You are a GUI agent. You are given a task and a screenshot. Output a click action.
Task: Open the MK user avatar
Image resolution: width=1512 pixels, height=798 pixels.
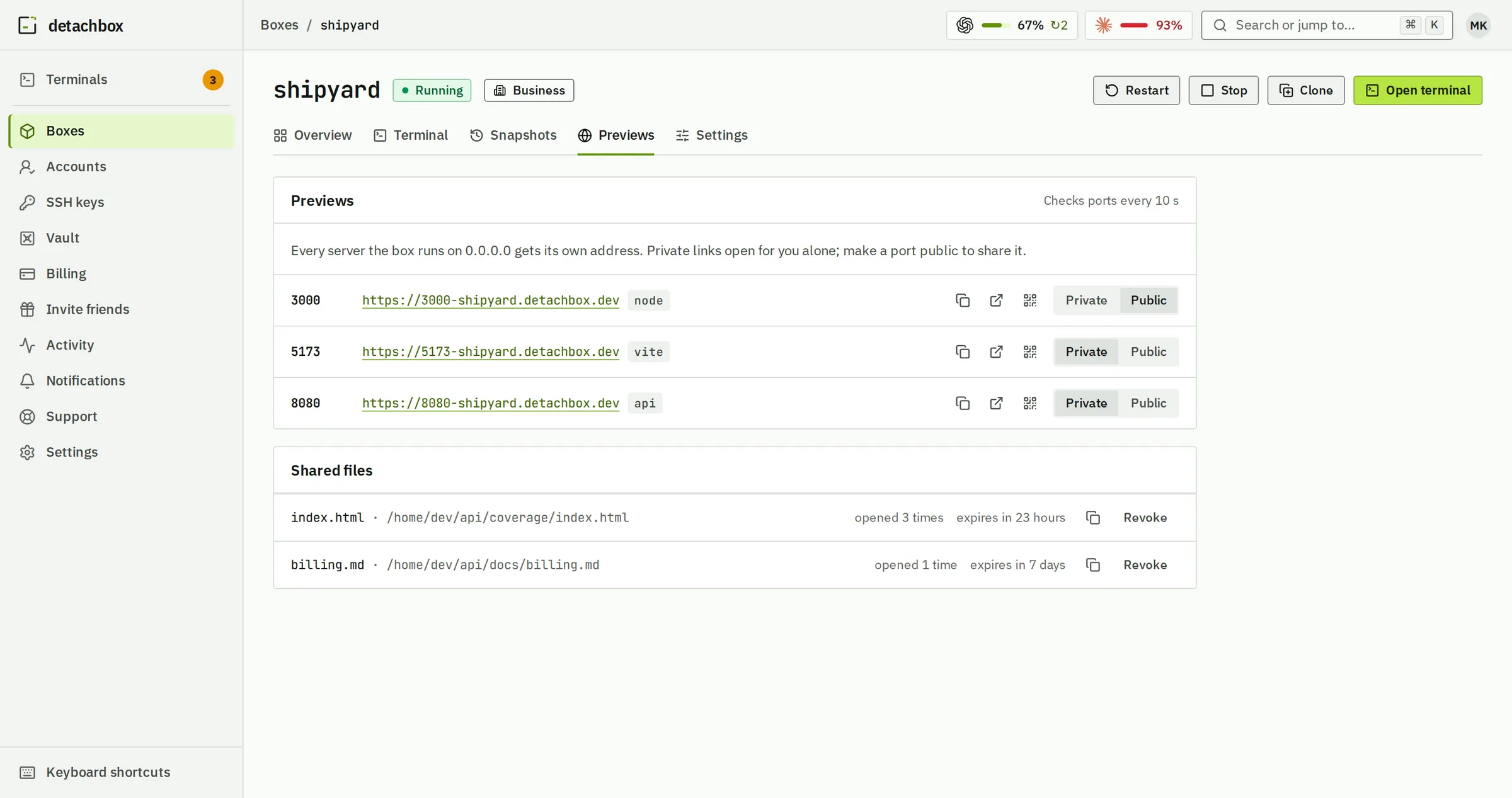(x=1478, y=25)
